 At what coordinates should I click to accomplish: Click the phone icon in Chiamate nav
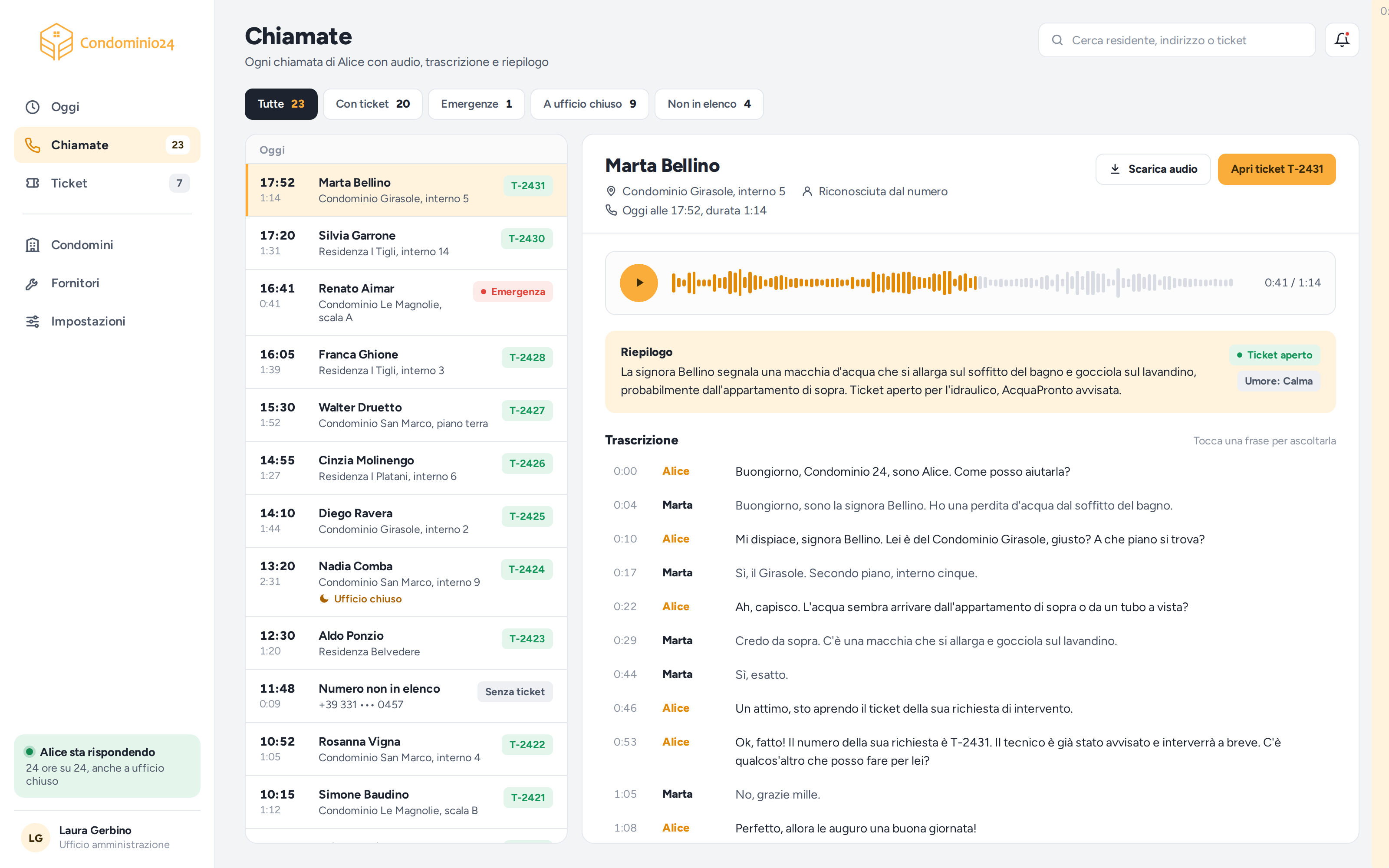coord(33,145)
